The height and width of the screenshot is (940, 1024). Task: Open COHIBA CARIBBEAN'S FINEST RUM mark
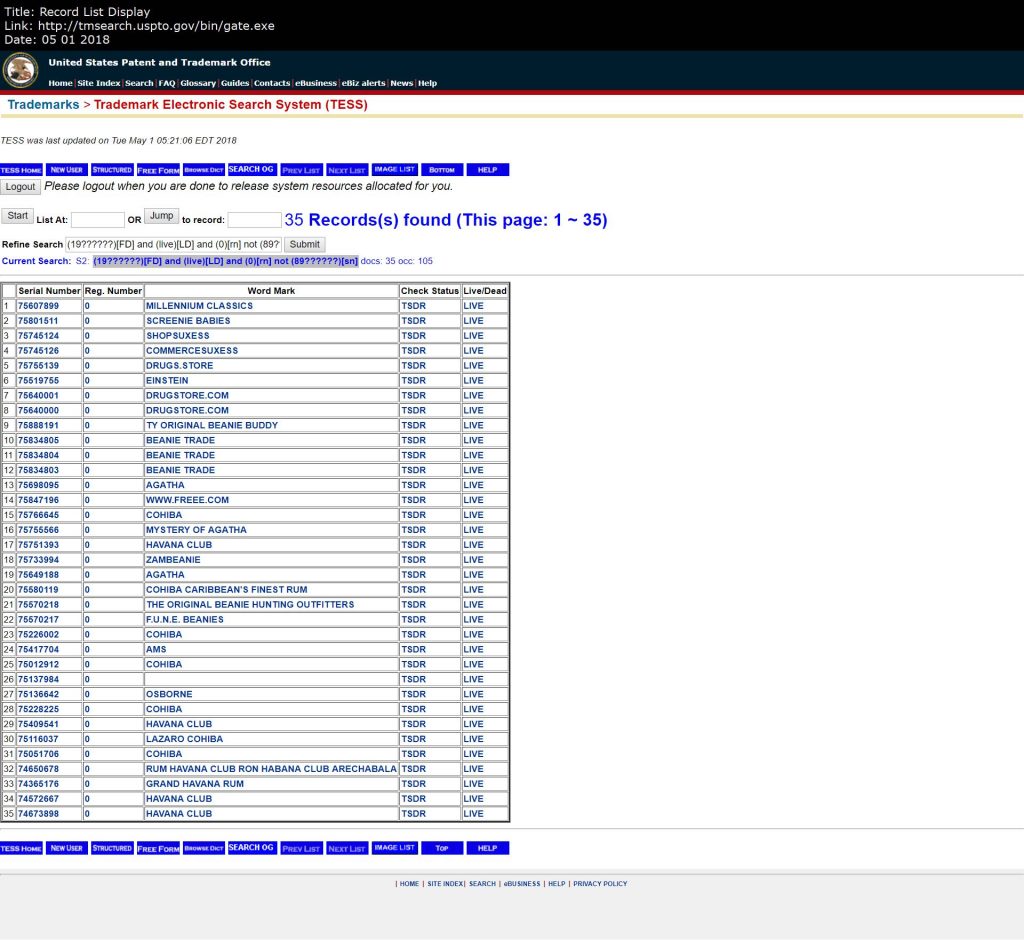click(x=227, y=590)
